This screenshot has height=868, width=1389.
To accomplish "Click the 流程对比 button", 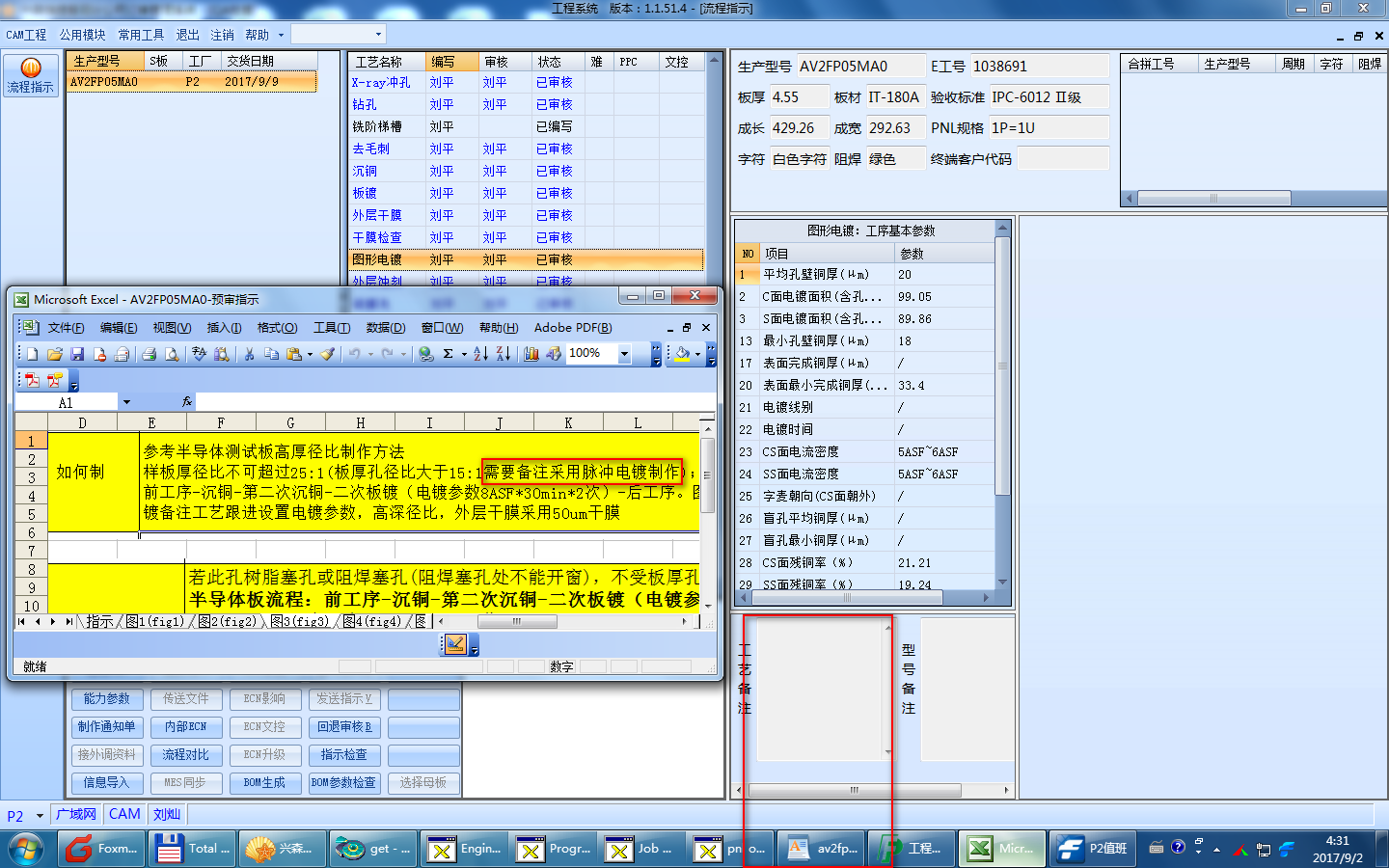I will click(186, 754).
